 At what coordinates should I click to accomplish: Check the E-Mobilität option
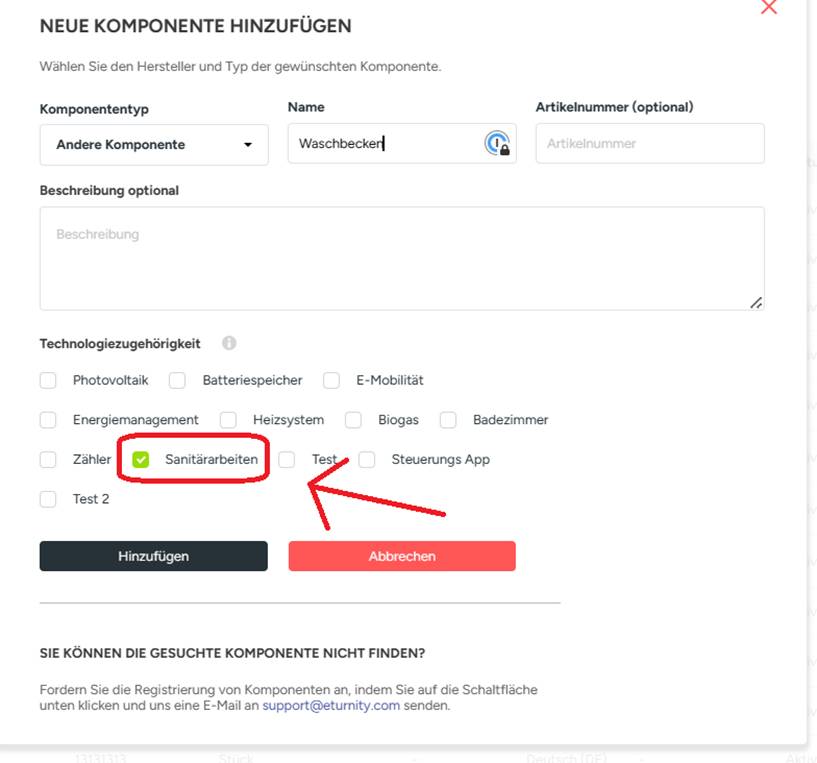[332, 380]
